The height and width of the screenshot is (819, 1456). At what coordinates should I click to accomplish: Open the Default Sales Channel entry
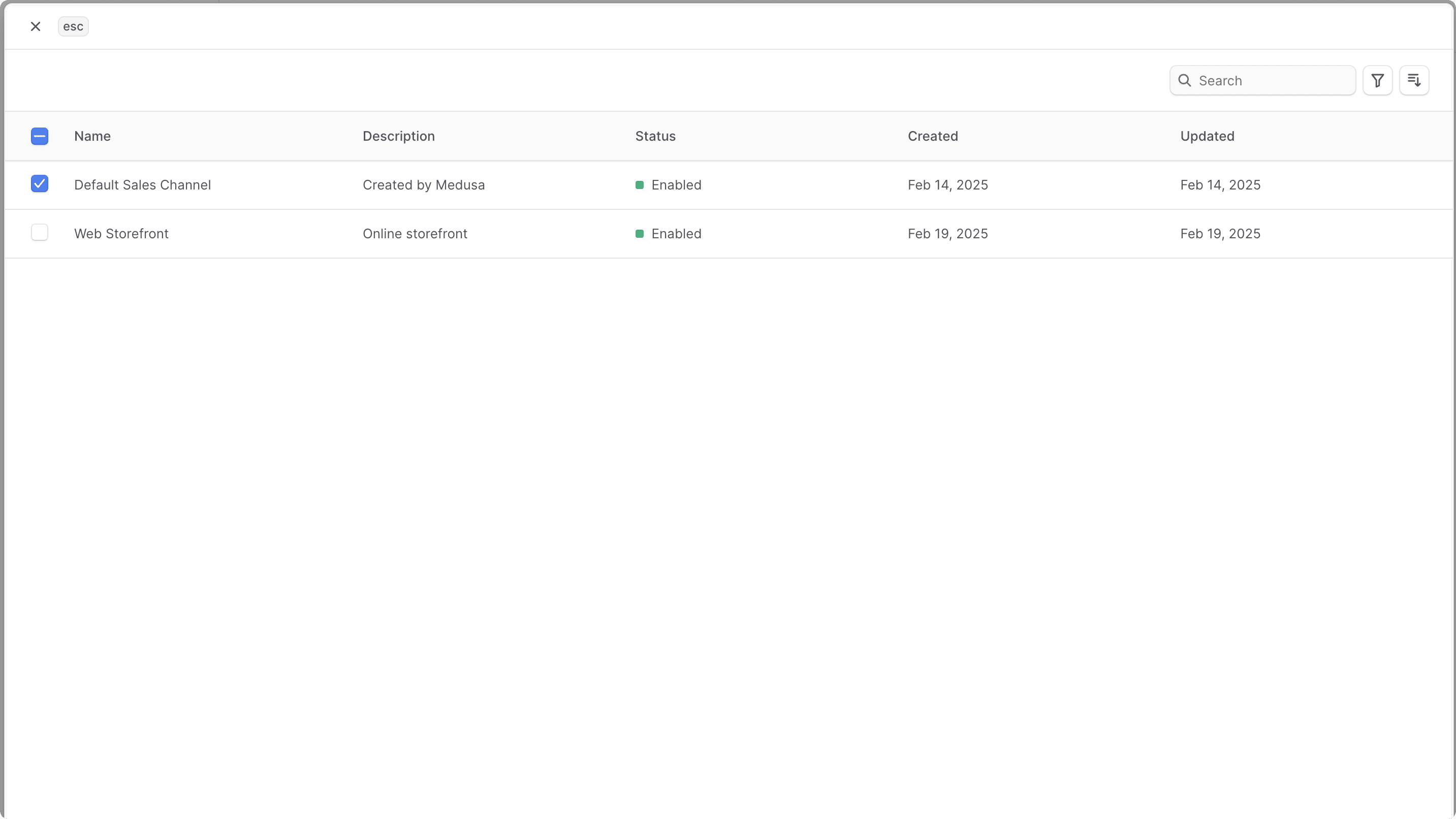143,185
